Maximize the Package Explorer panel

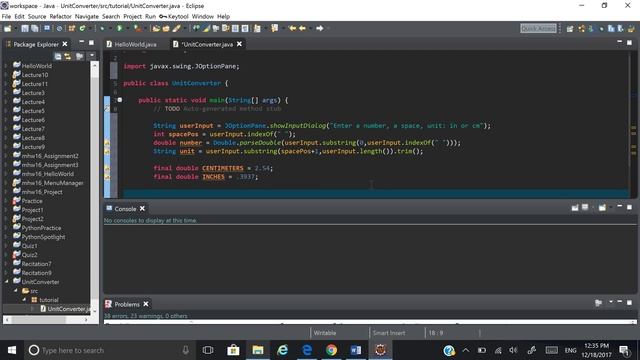point(91,42)
